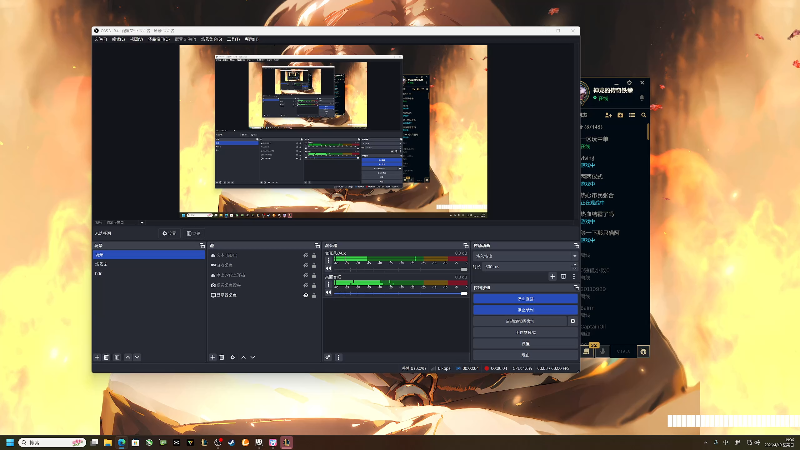Open advanced audio properties gear in mixer
This screenshot has height=450, width=800.
pos(328,358)
